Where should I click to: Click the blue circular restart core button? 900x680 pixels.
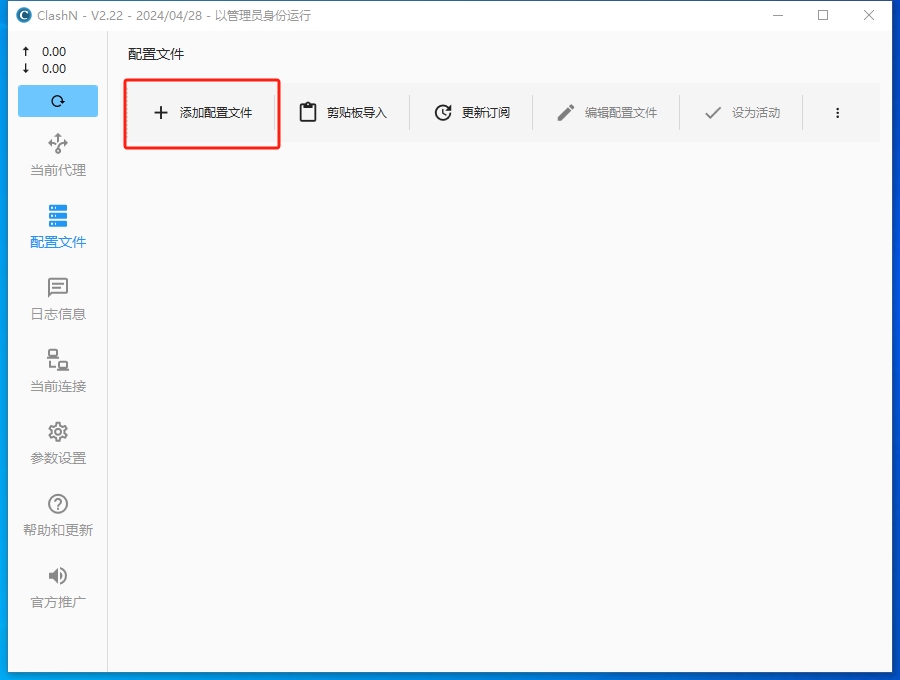pyautogui.click(x=57, y=101)
